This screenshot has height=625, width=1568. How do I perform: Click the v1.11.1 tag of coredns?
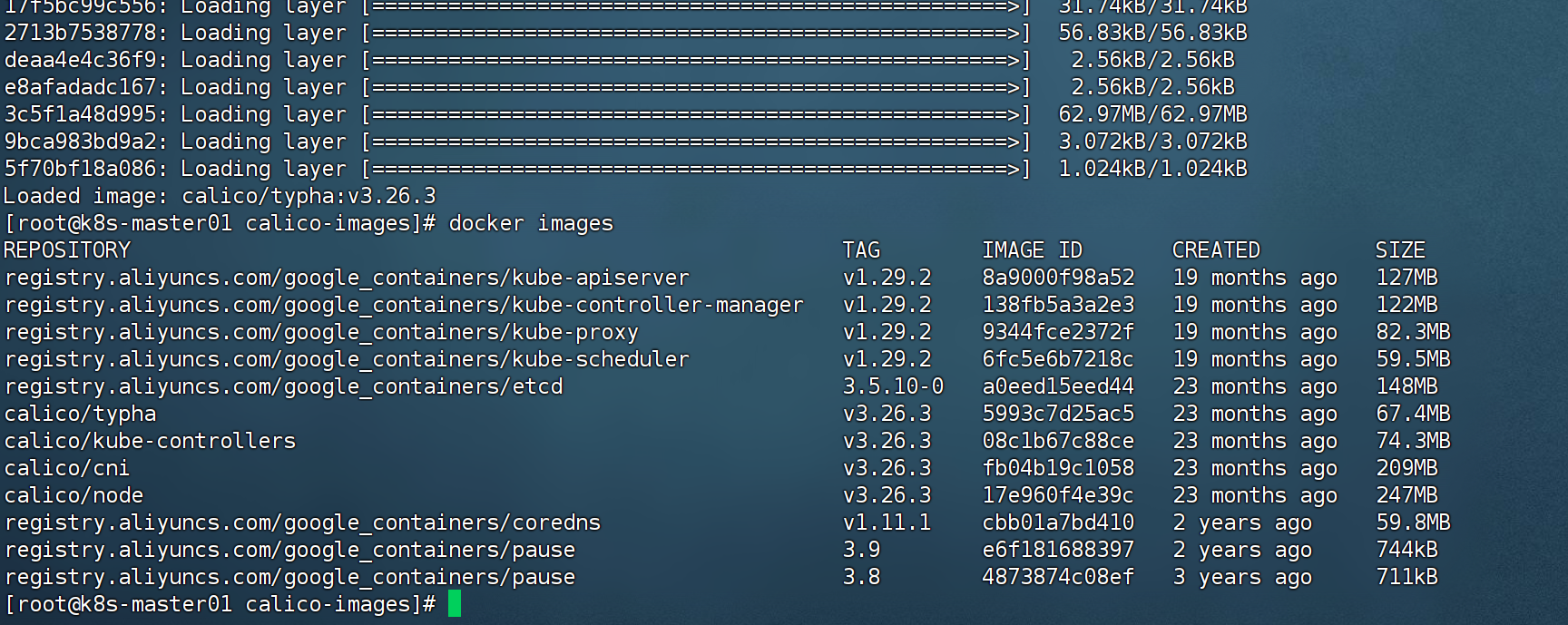coord(887,522)
